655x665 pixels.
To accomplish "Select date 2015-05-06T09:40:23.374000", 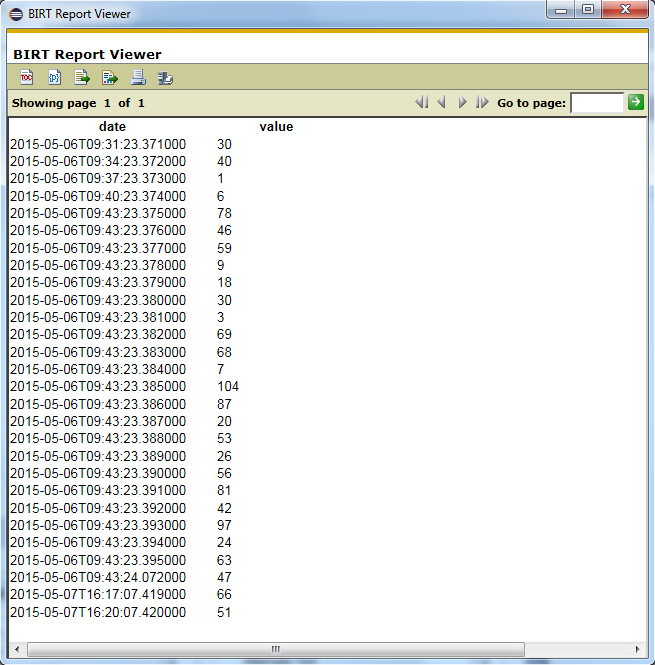I will 98,196.
